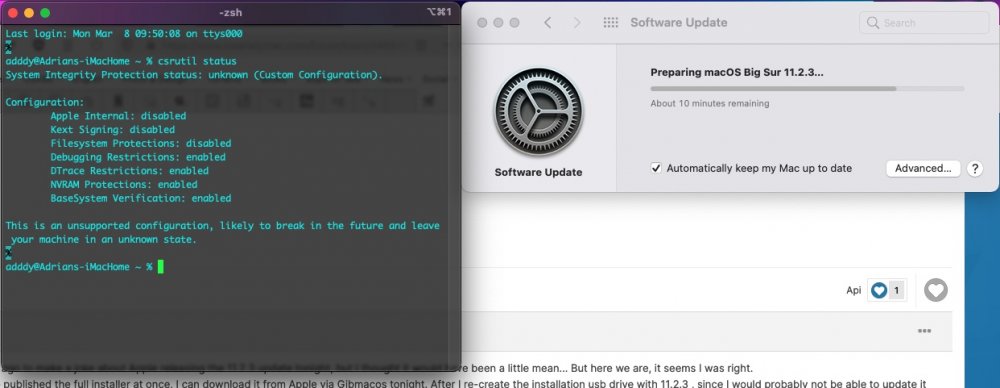Toggle Automatically keep my Mac up to date
The width and height of the screenshot is (1000, 388).
pyautogui.click(x=656, y=168)
